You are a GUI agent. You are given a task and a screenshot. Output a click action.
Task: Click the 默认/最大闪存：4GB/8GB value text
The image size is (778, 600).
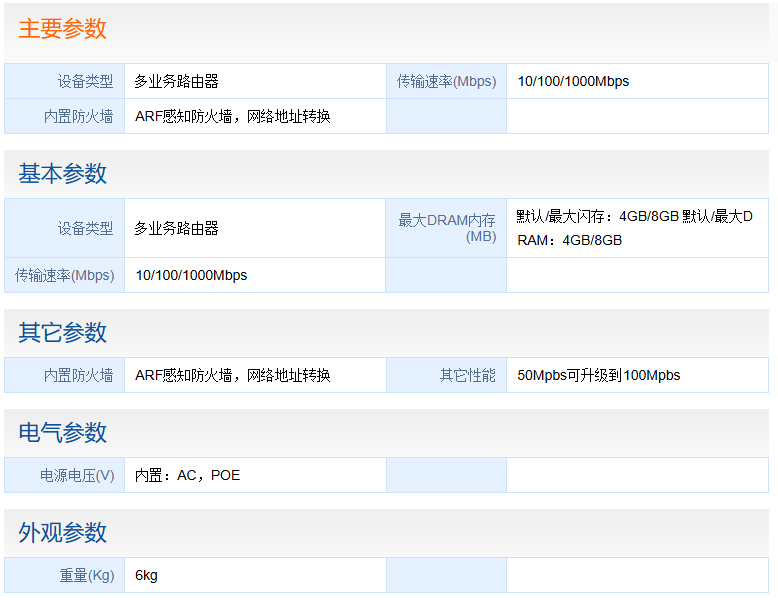pos(597,216)
